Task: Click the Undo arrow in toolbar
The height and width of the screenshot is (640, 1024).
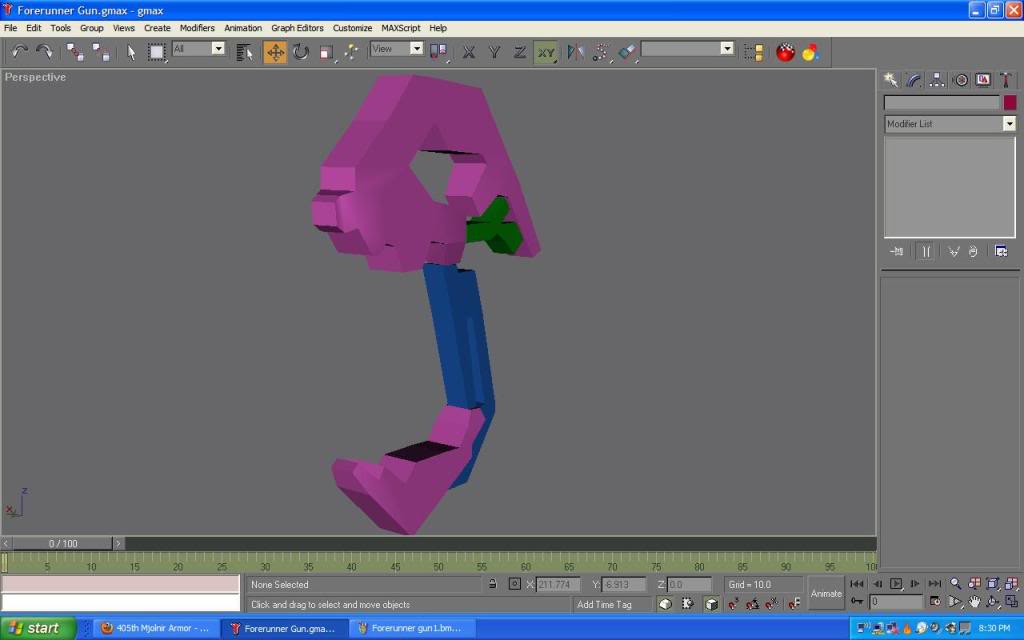Action: click(x=19, y=52)
